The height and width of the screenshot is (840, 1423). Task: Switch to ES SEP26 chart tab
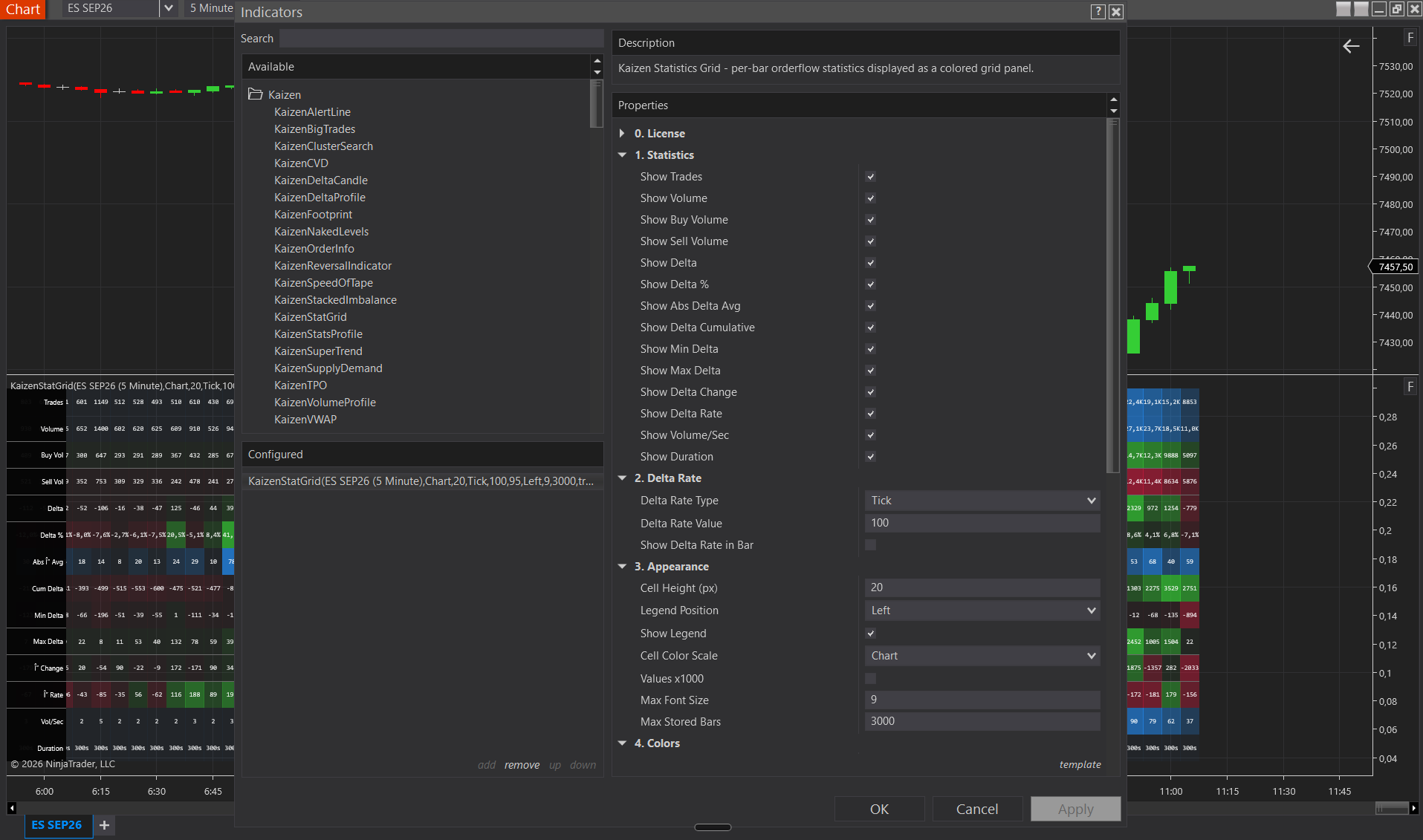tap(56, 825)
